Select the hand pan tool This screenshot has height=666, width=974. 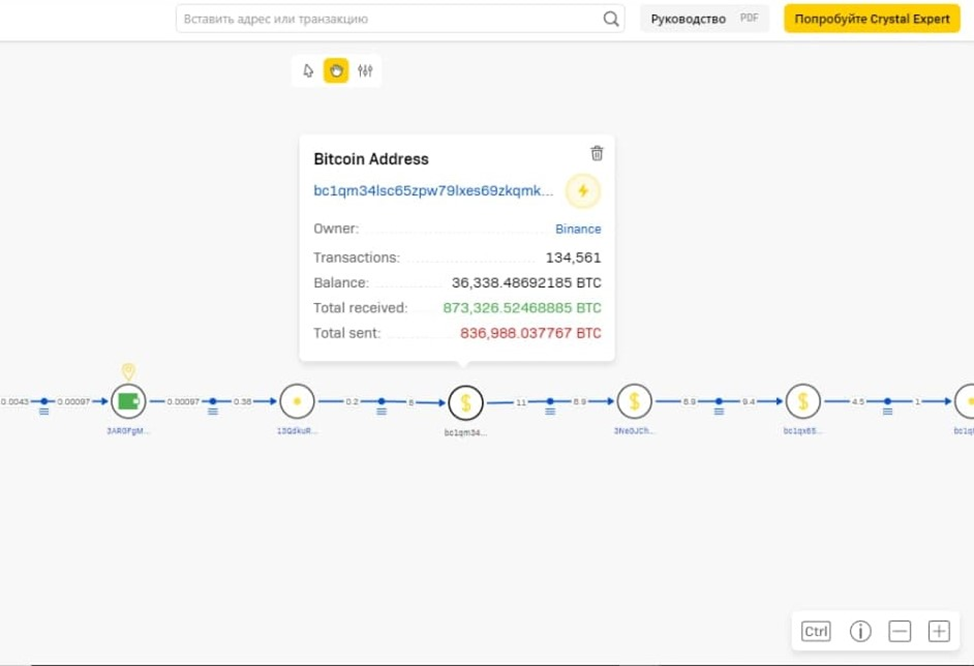pos(336,71)
